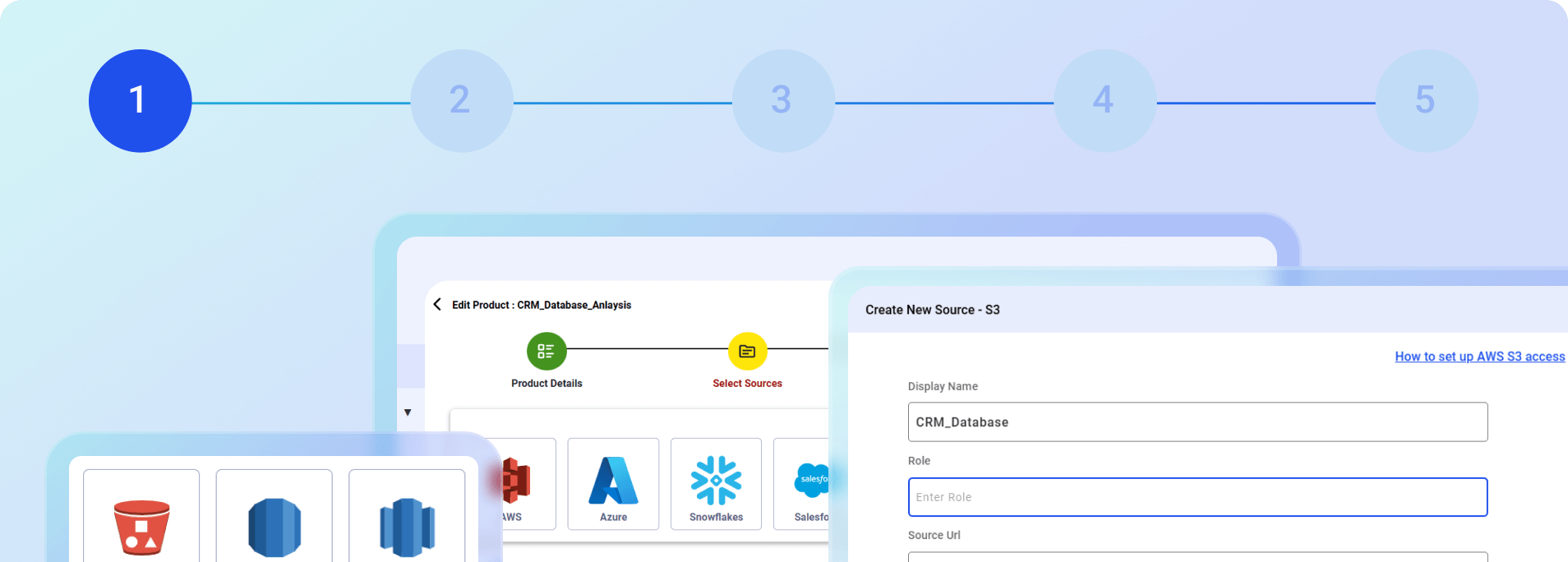Click the Create New Source - S3 title
Image resolution: width=1568 pixels, height=562 pixels.
point(933,310)
